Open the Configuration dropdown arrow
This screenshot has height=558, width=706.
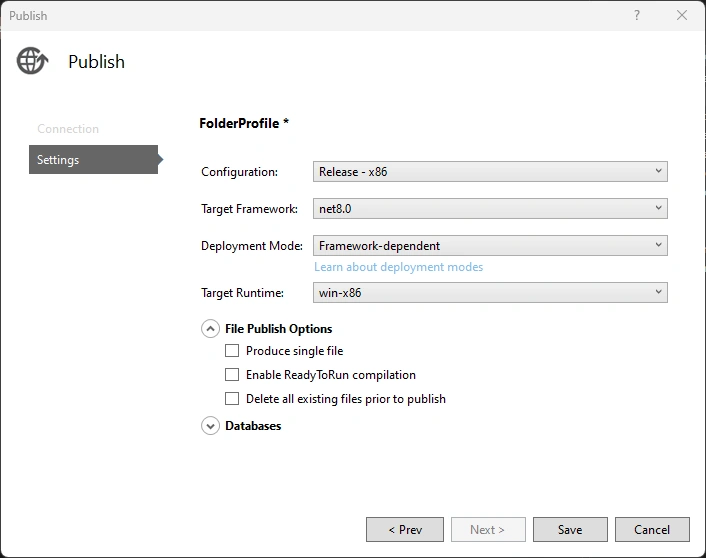point(658,171)
